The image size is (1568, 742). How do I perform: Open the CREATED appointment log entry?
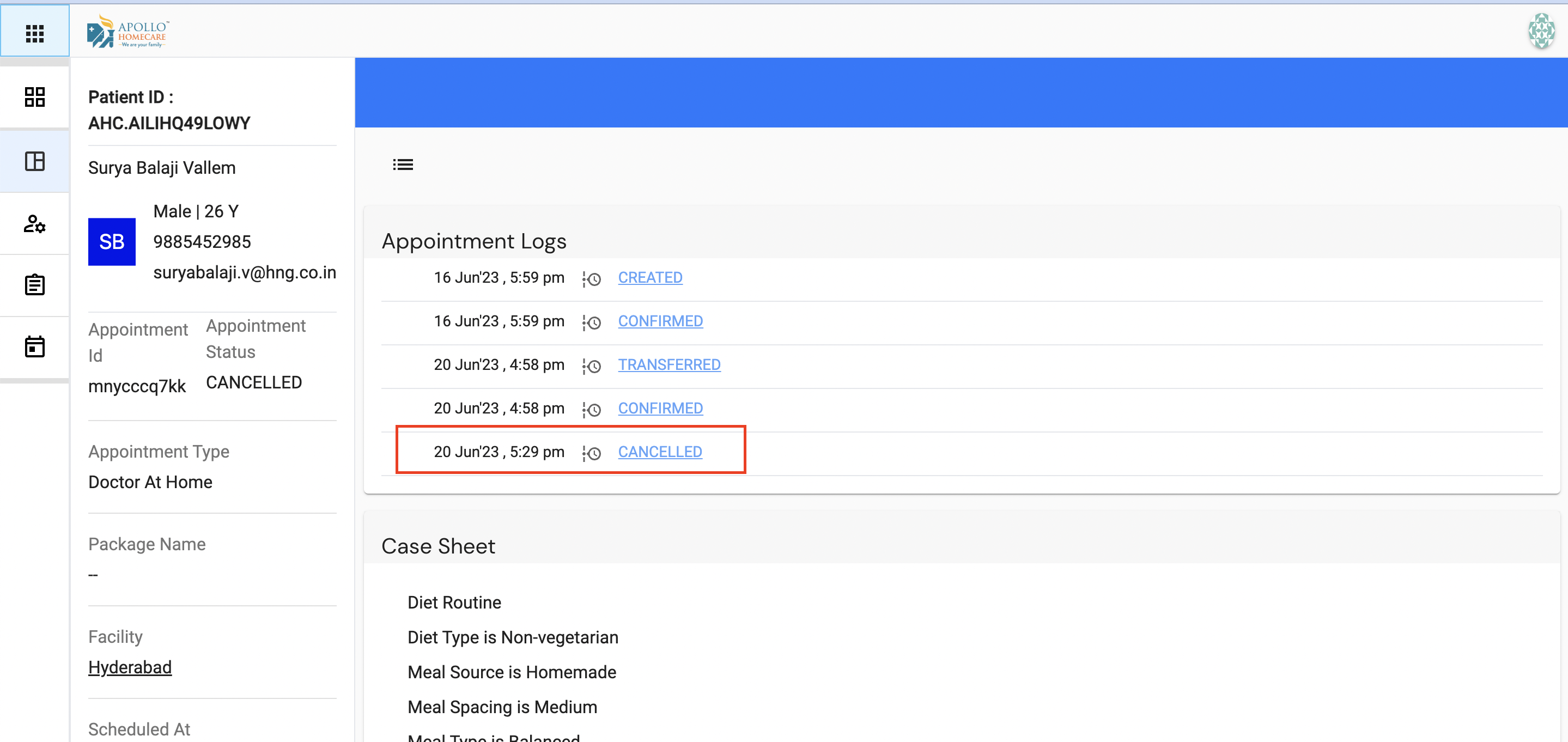pos(650,277)
